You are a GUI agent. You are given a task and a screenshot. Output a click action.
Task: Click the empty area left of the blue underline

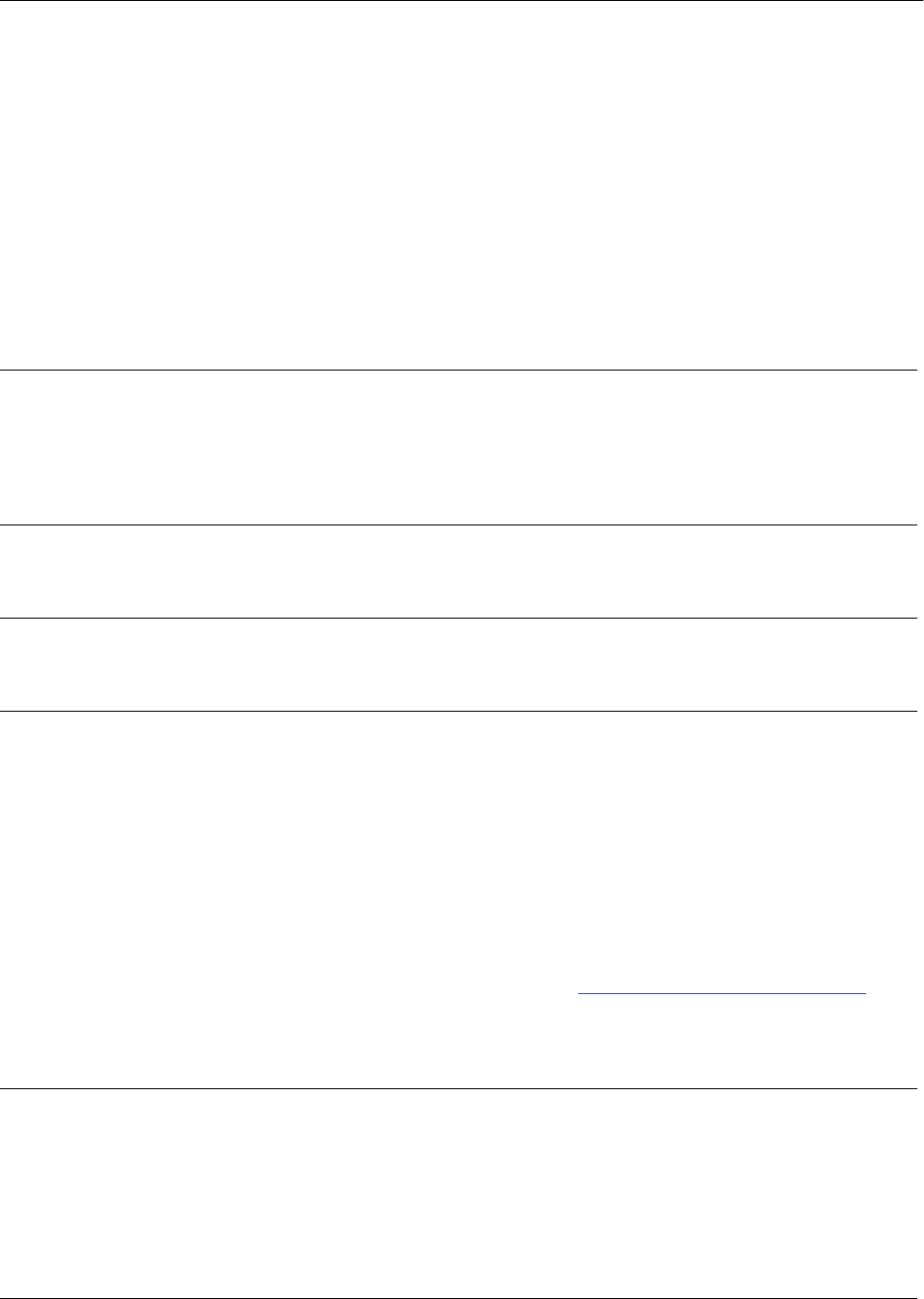click(289, 994)
